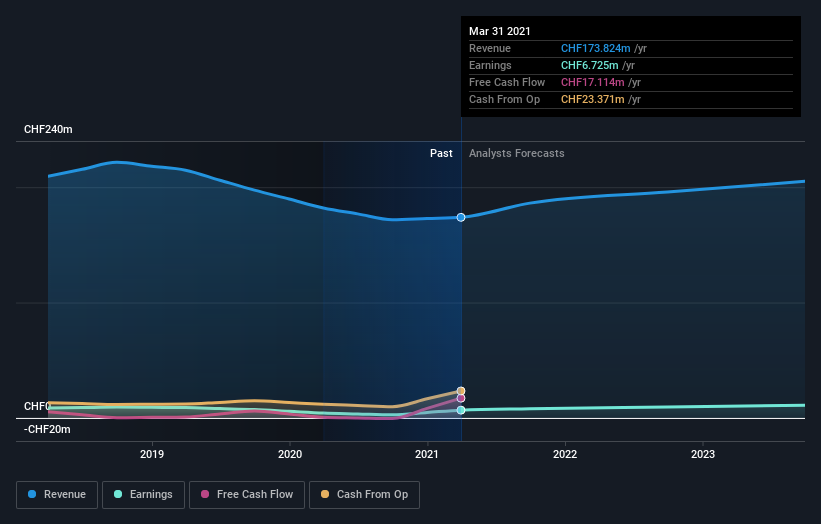Click the Mar 31 2021 tooltip date

500,31
